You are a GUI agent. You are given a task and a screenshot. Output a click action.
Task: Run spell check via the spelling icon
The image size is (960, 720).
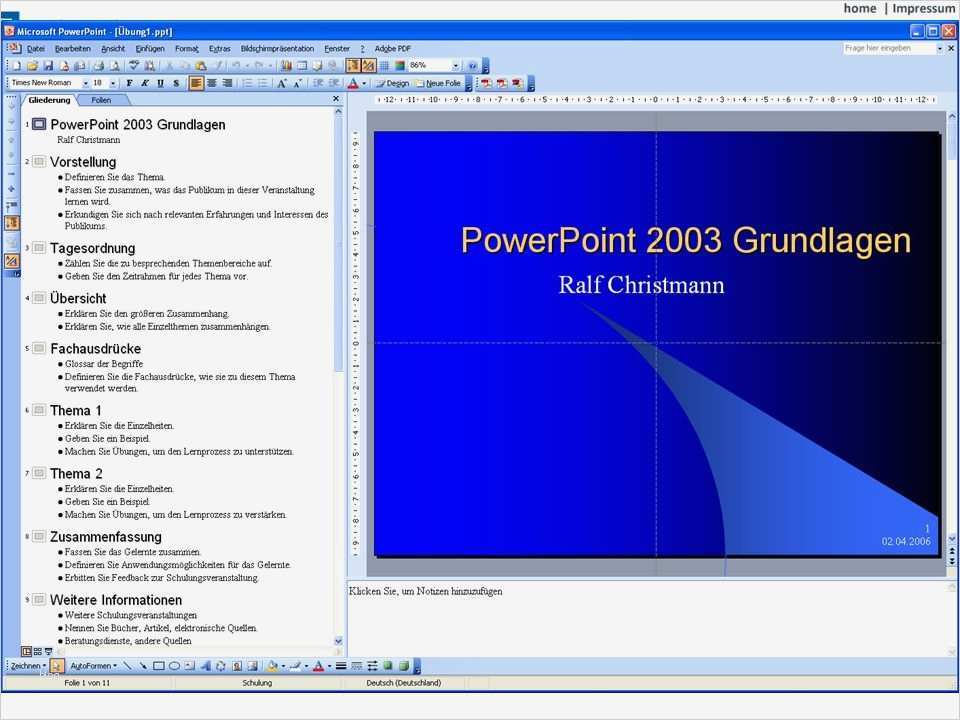tap(134, 66)
